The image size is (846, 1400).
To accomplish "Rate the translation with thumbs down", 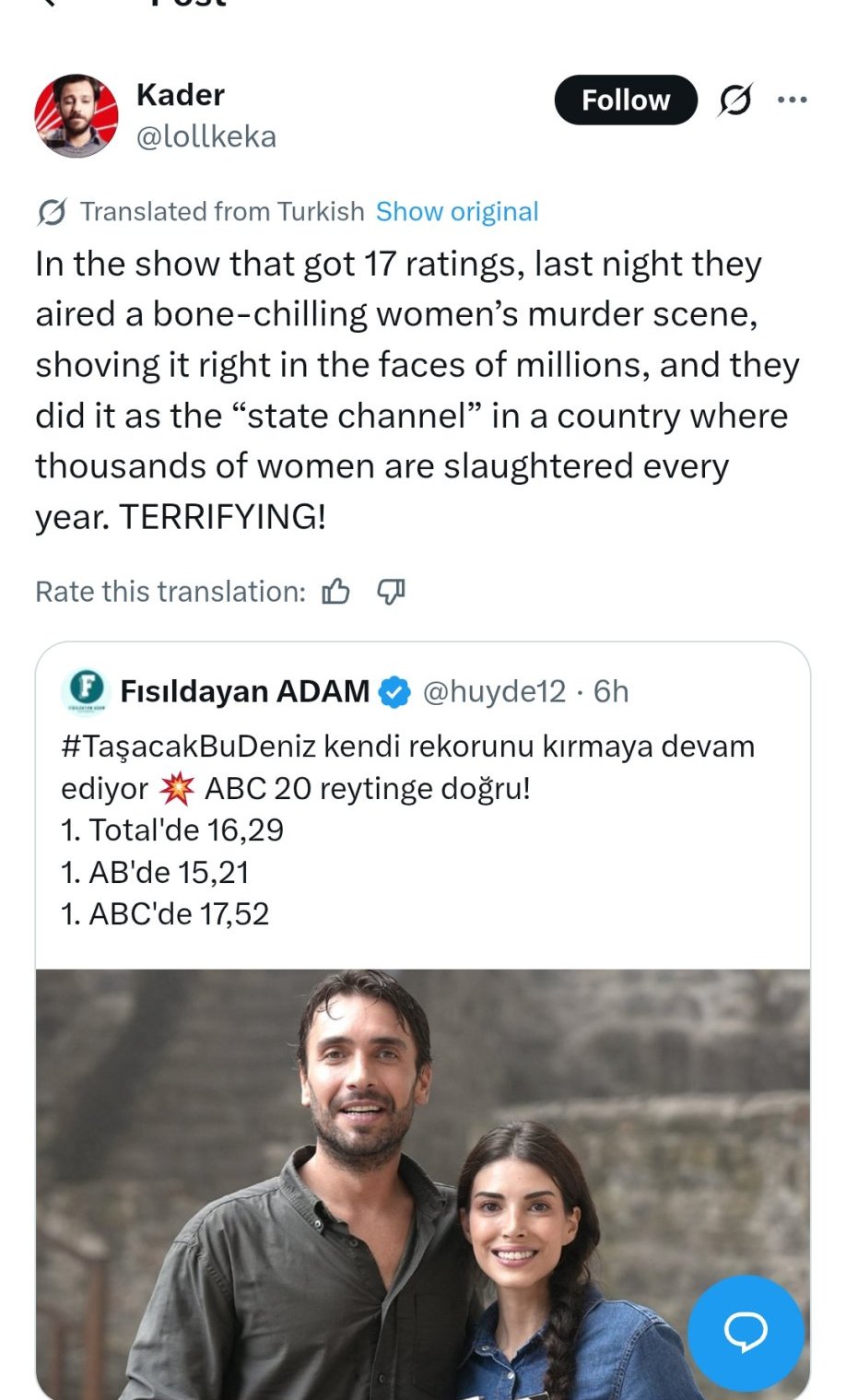I will [x=391, y=592].
